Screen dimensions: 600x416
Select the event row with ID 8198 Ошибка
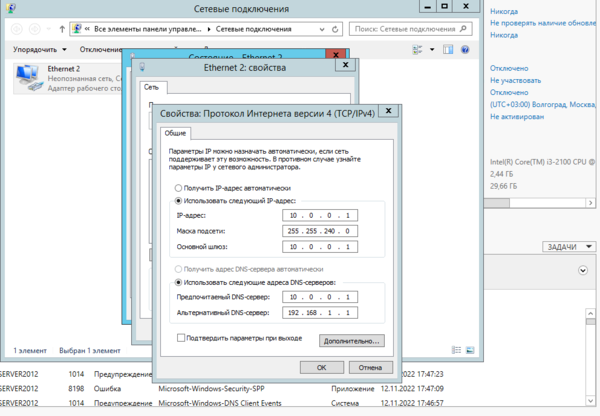tap(222, 388)
